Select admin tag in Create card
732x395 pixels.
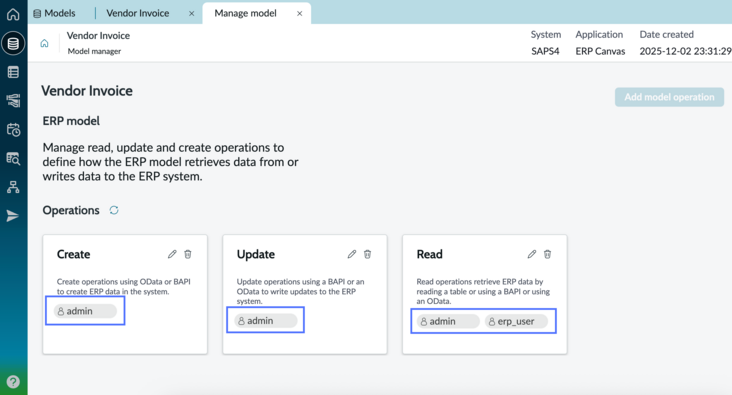[x=85, y=311]
